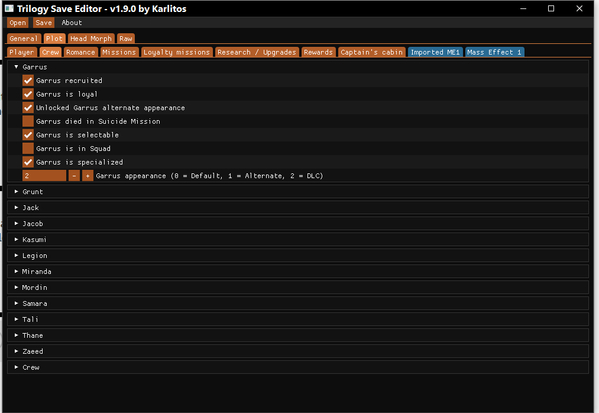Click the Trilogy Save Editor title bar icon
Image resolution: width=599 pixels, height=413 pixels.
pos(9,8)
